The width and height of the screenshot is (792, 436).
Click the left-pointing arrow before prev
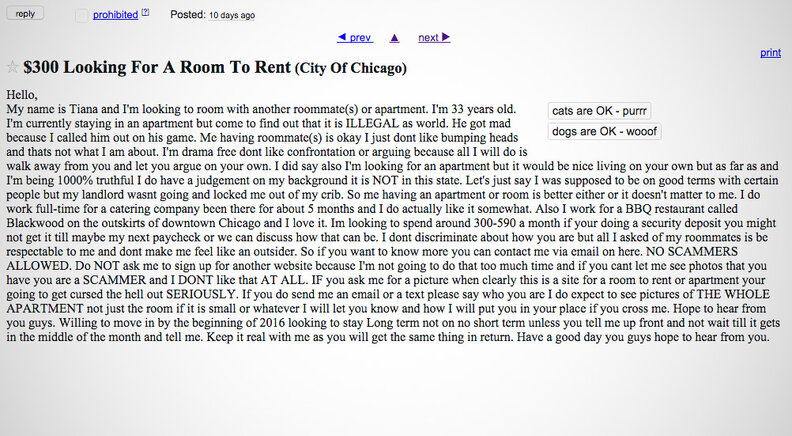click(x=342, y=38)
